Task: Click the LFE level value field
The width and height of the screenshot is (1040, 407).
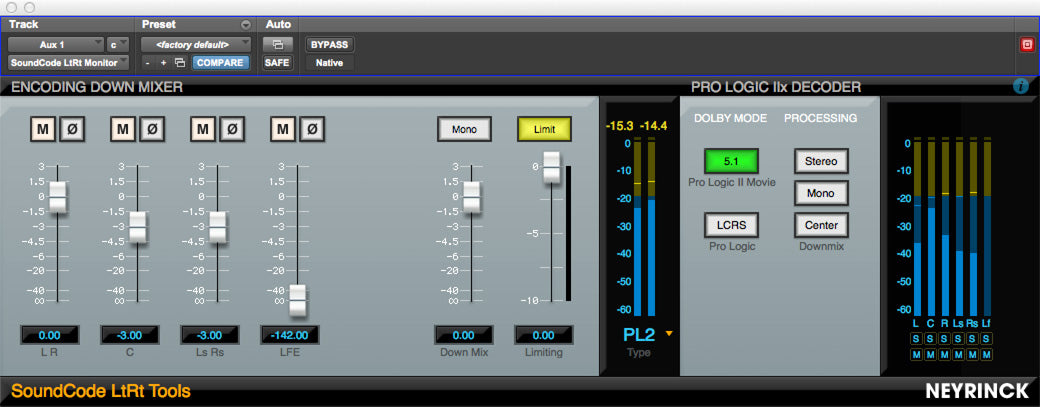Action: coord(289,335)
